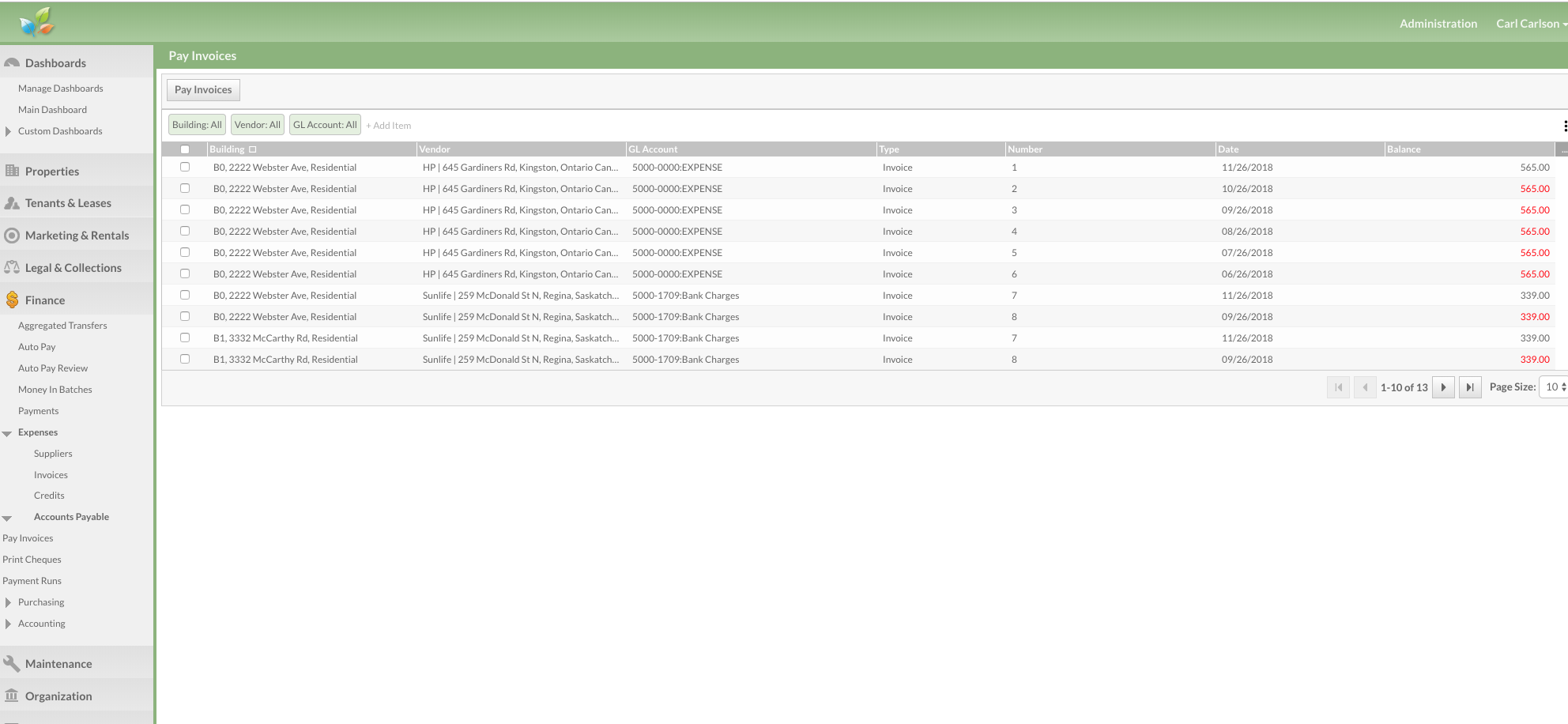Image resolution: width=1568 pixels, height=724 pixels.
Task: Click the Maintenance wrench icon
Action: point(12,664)
